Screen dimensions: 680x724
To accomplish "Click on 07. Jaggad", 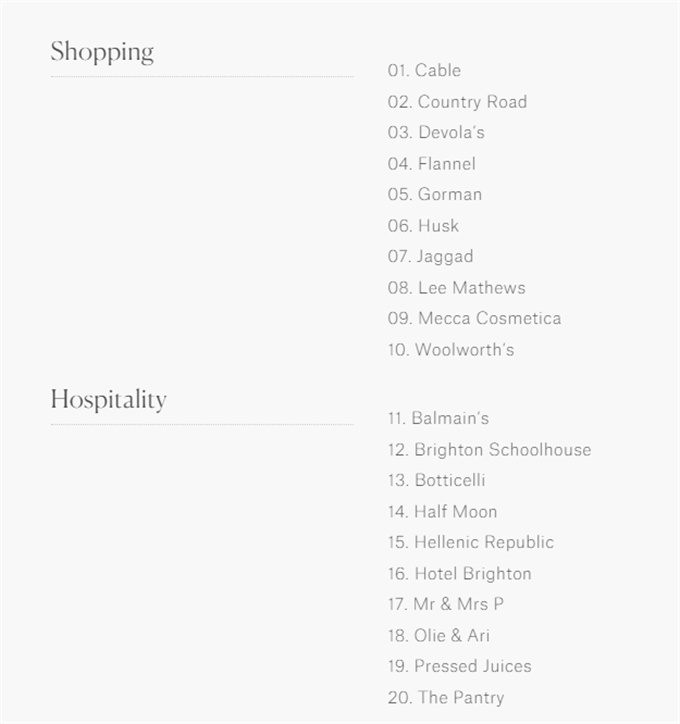I will click(431, 257).
